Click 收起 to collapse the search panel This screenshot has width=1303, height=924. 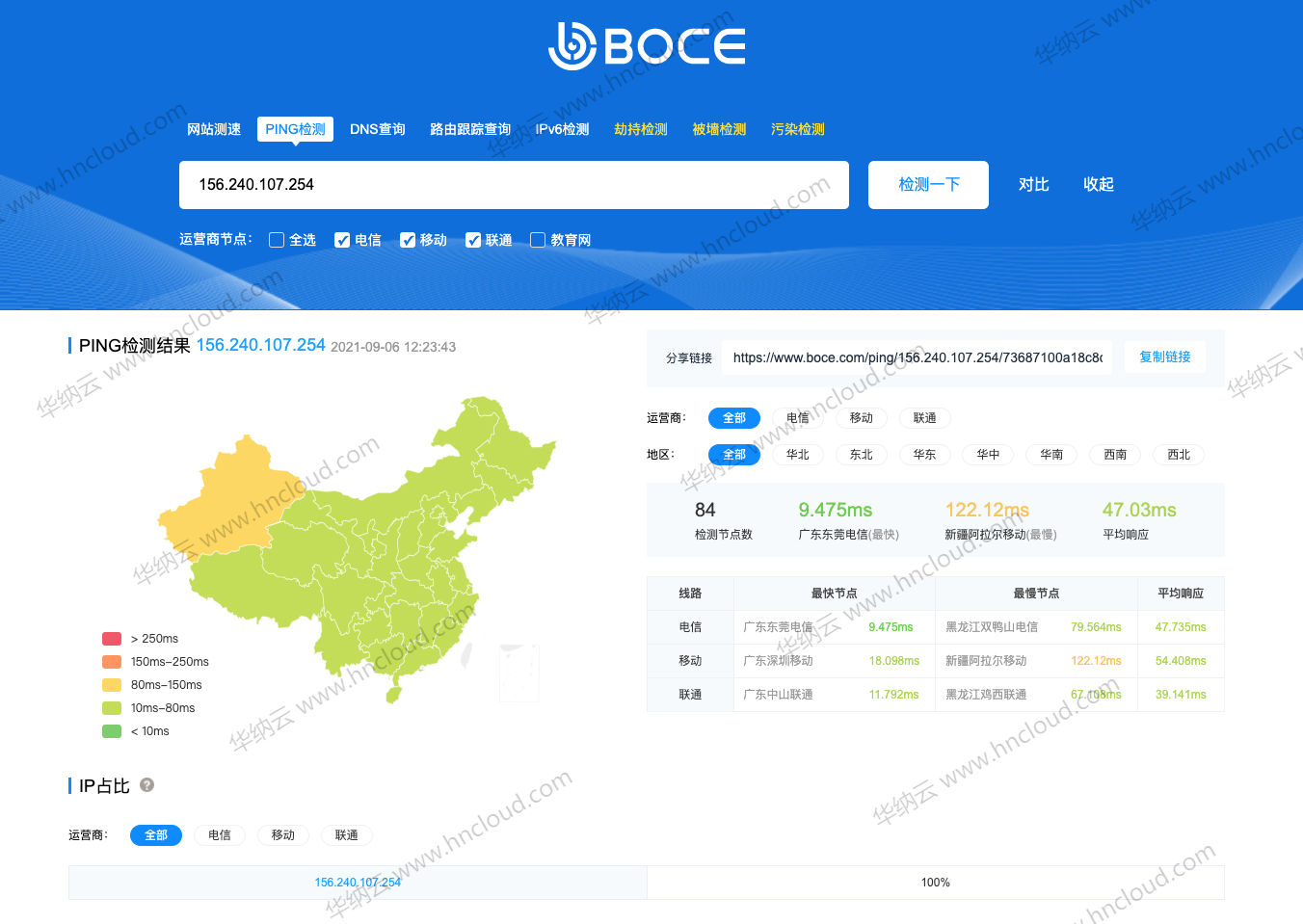pos(1098,184)
